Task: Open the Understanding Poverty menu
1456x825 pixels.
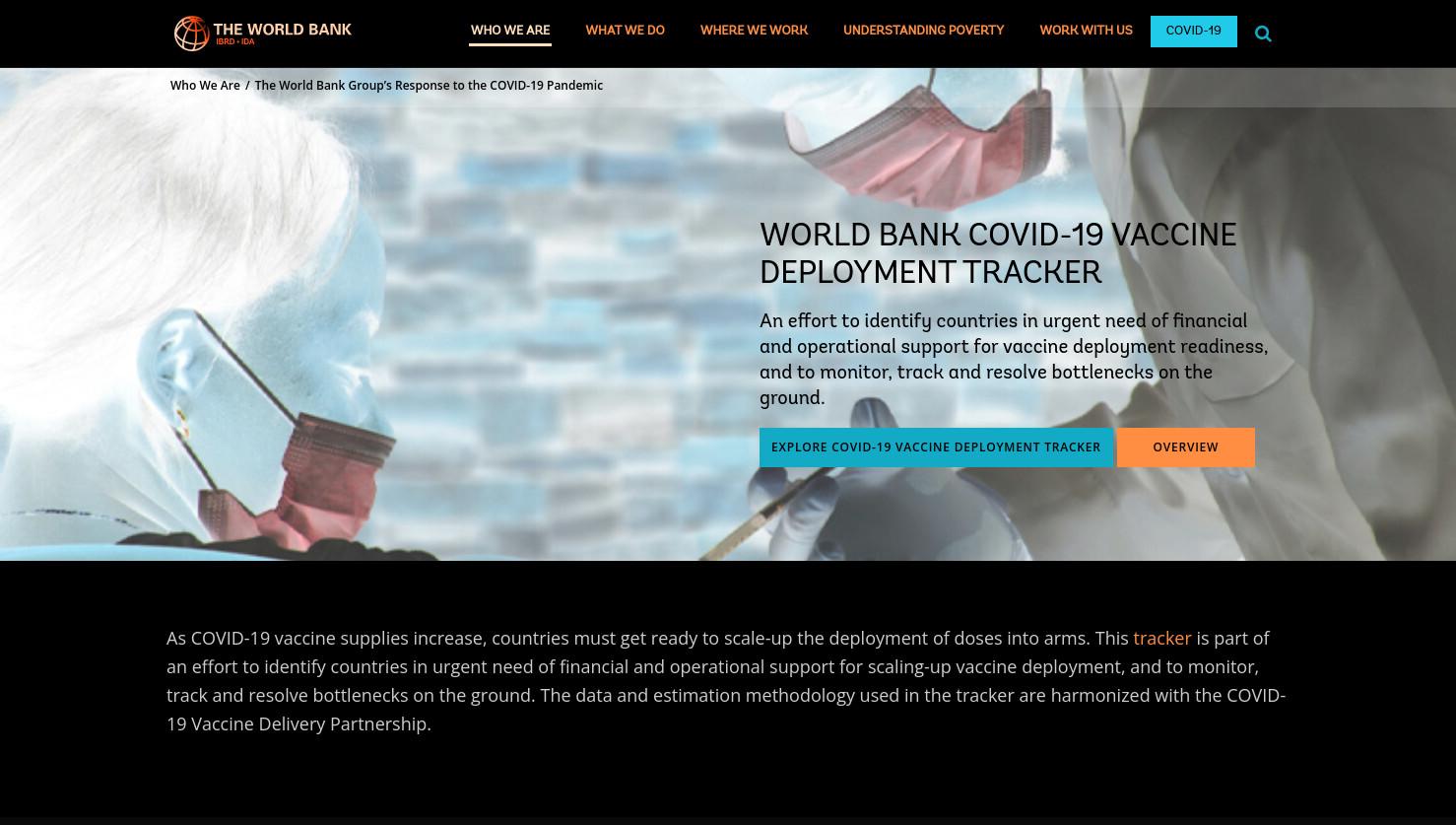Action: [923, 32]
